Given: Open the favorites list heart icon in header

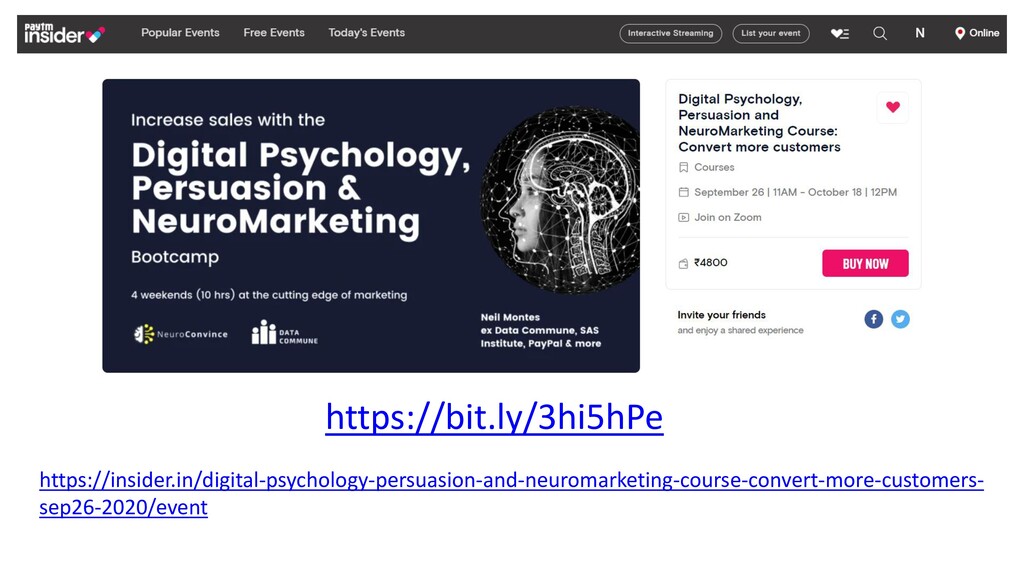Looking at the screenshot, I should tap(839, 33).
